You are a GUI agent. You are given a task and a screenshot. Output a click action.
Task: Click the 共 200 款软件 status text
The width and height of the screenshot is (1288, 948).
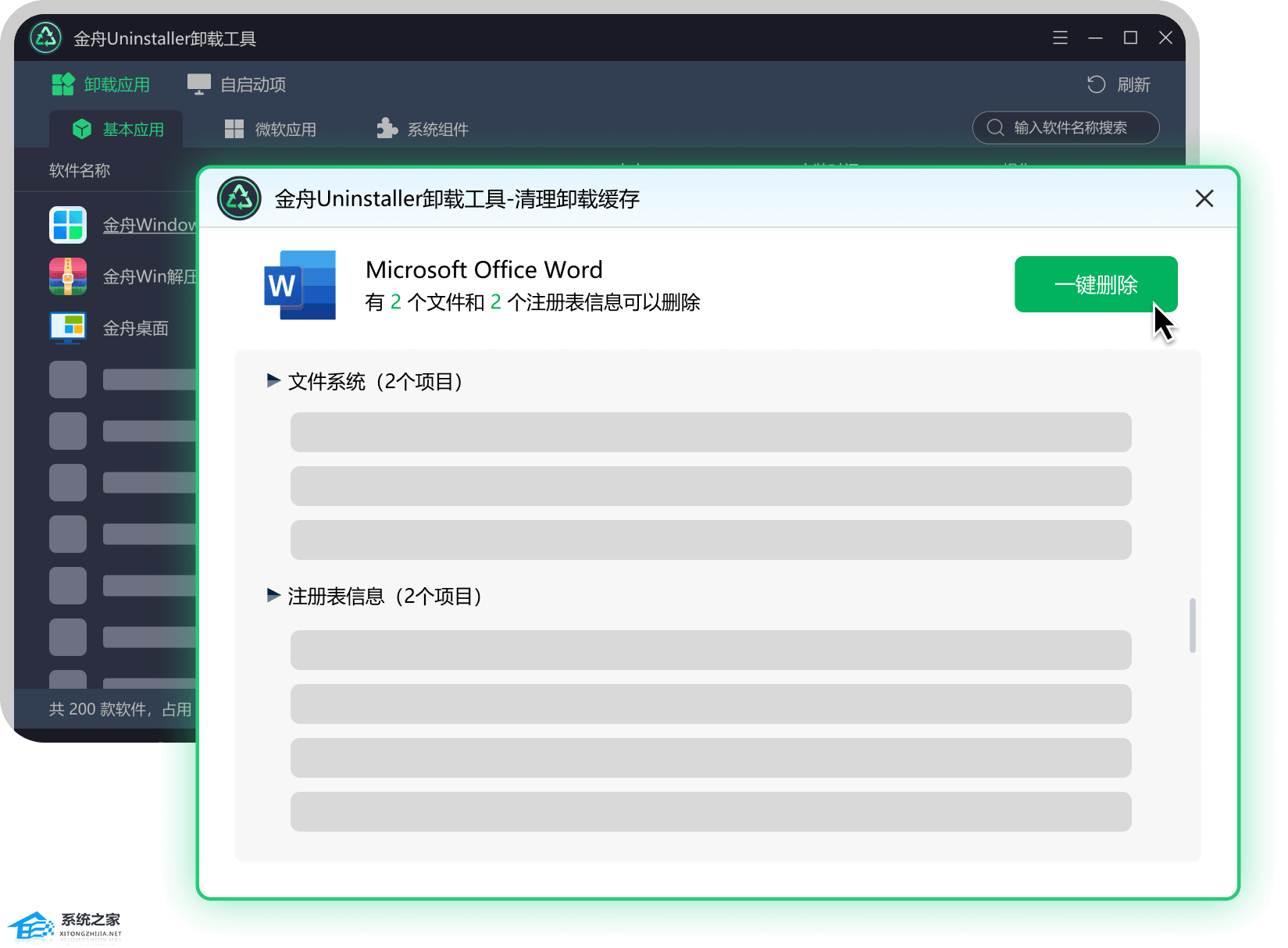point(98,709)
